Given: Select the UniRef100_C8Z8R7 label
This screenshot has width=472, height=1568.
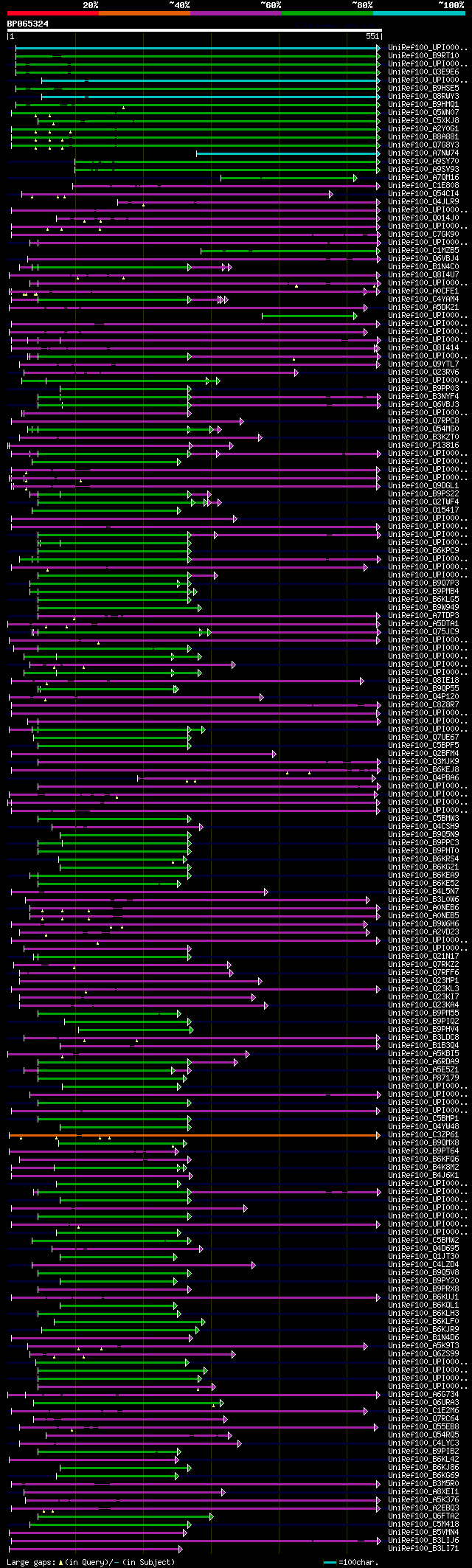Looking at the screenshot, I should [x=423, y=704].
